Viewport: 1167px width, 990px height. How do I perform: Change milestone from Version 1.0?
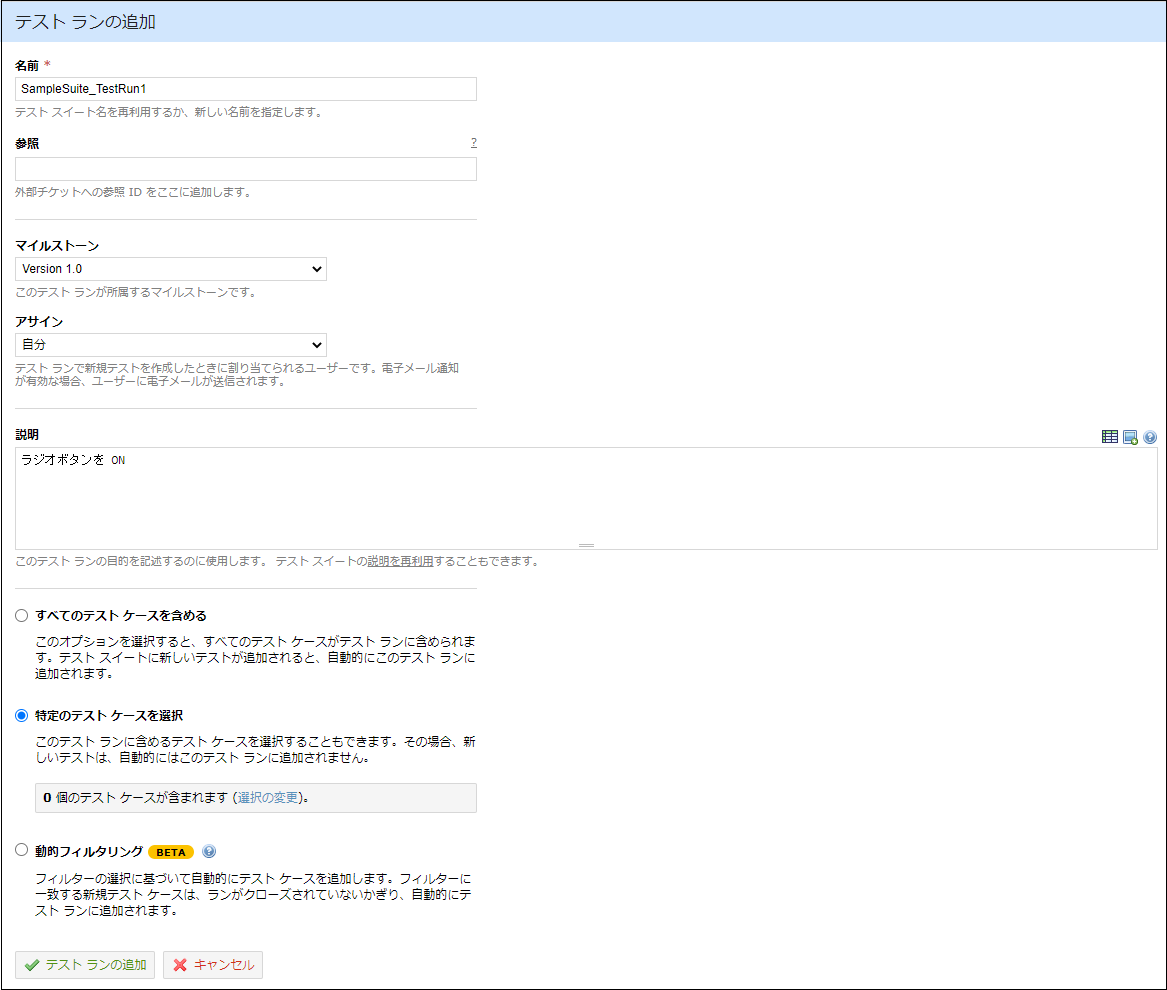(x=170, y=268)
